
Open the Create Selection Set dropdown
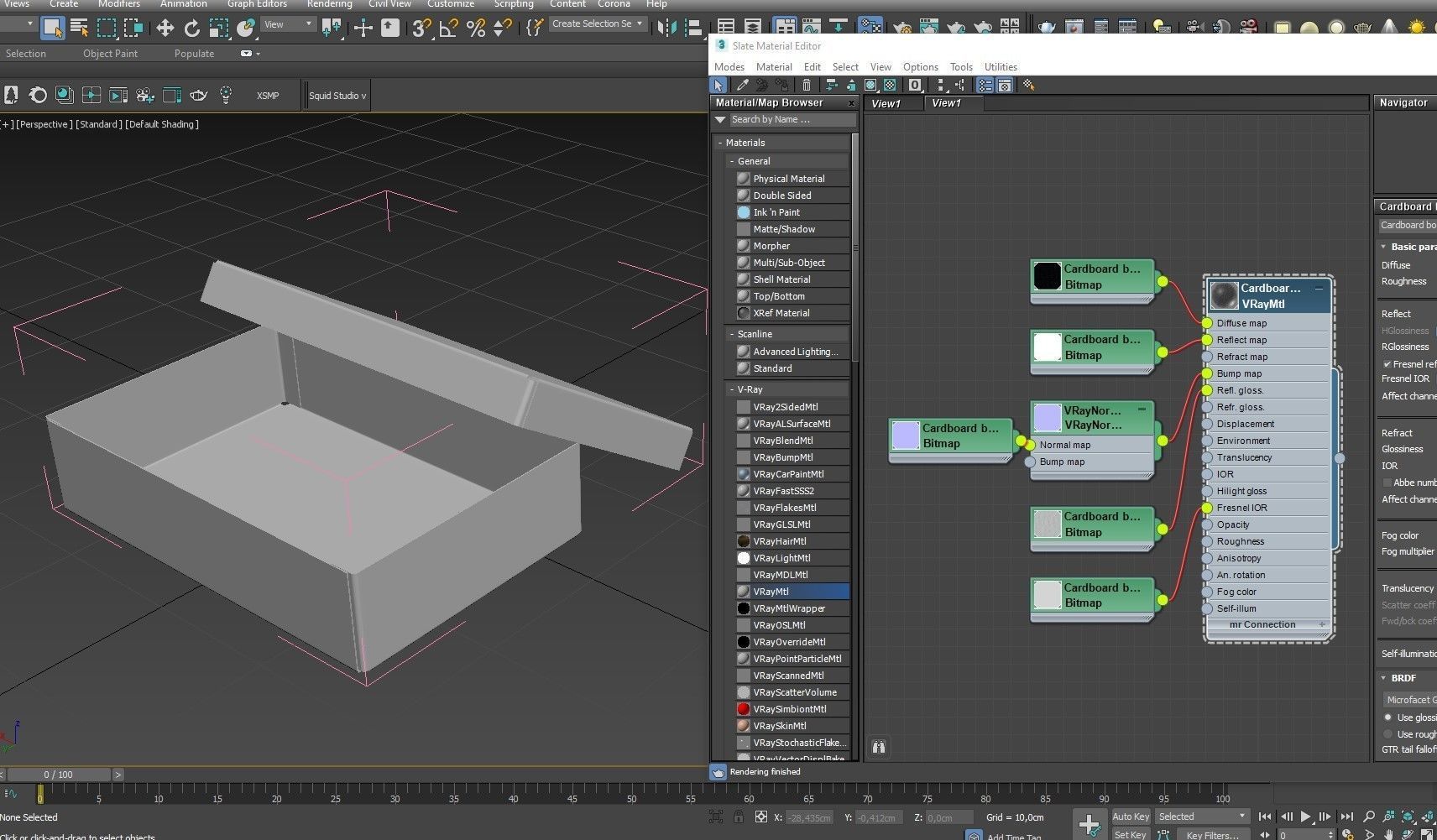598,23
